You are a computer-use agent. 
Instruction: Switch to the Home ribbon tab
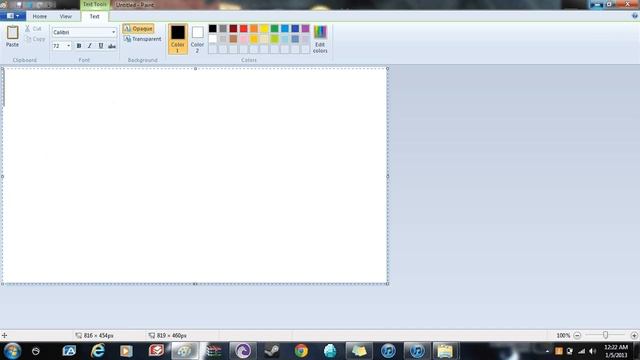[40, 16]
